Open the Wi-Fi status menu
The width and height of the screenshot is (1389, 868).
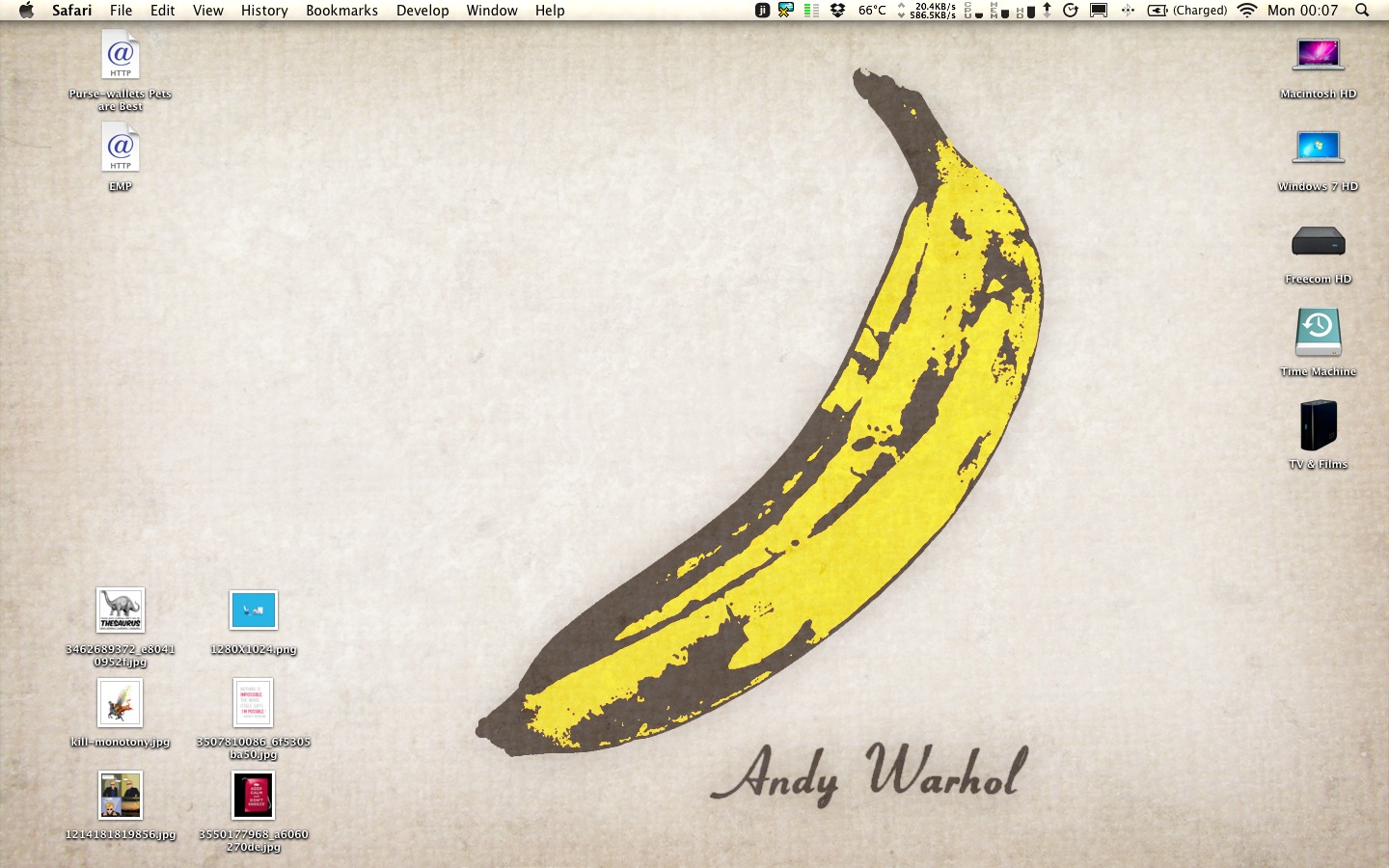tap(1247, 11)
